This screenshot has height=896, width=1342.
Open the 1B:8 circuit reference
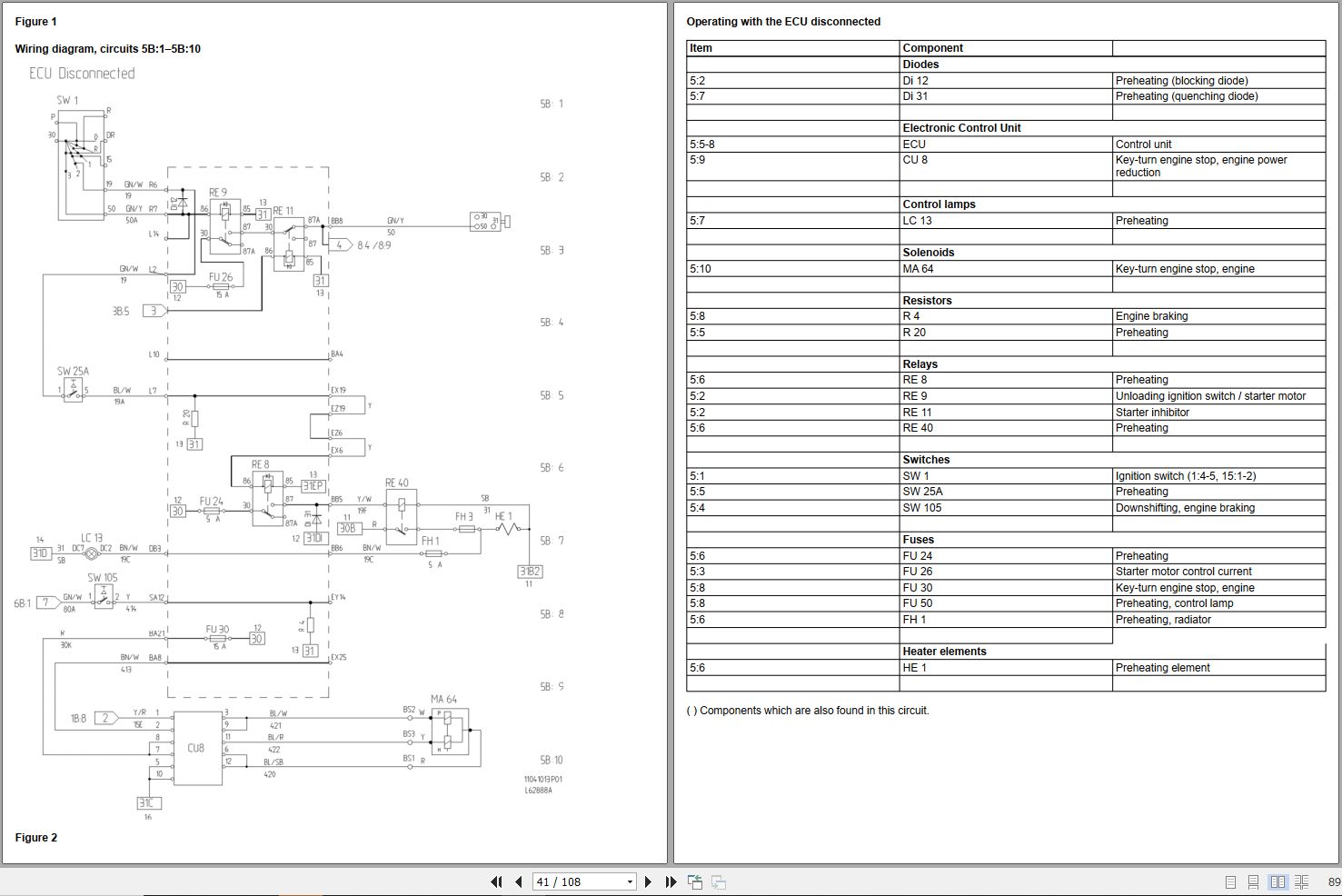[105, 717]
